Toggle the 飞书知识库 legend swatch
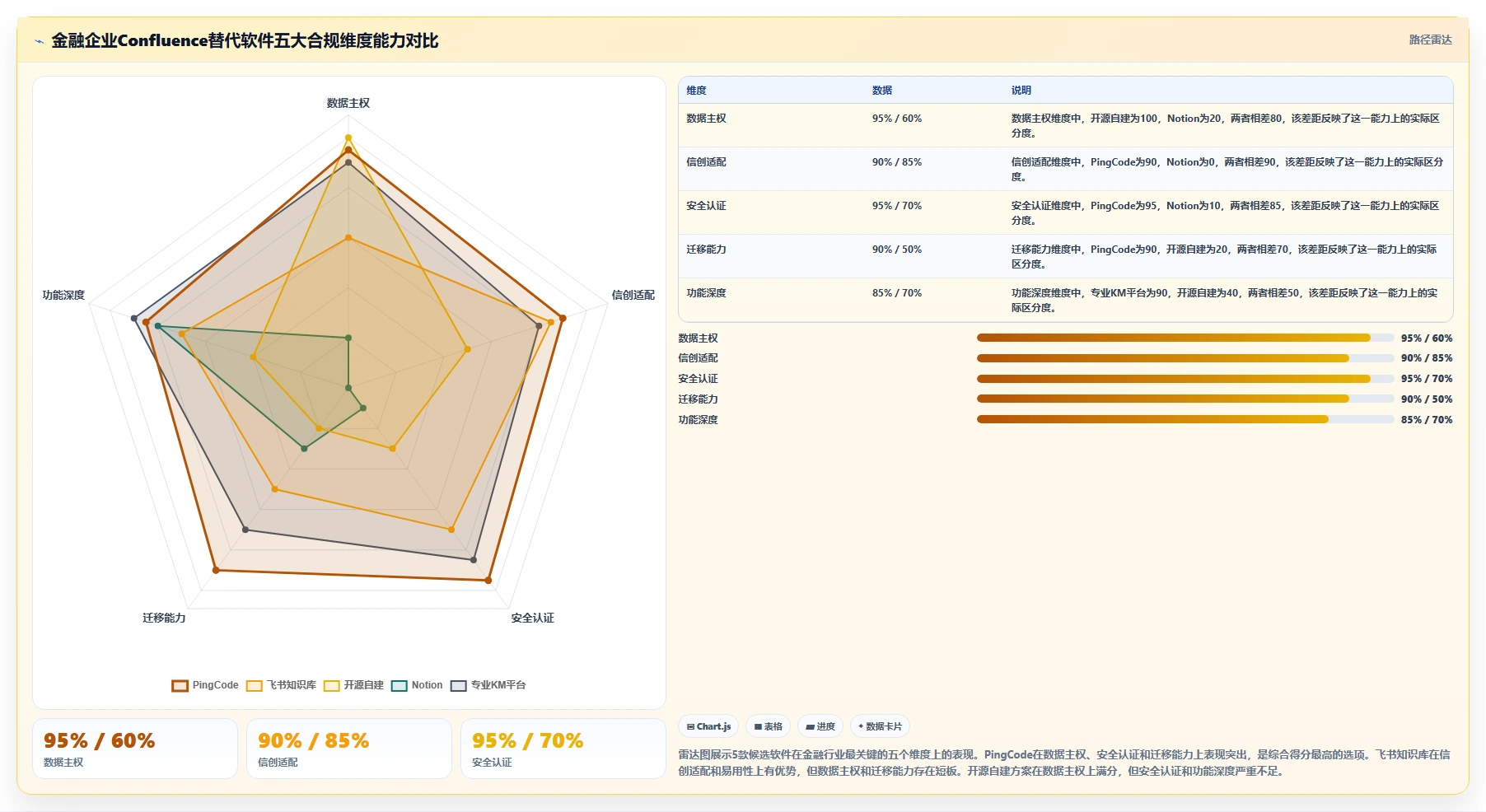This screenshot has height=812, width=1486. pos(255,685)
